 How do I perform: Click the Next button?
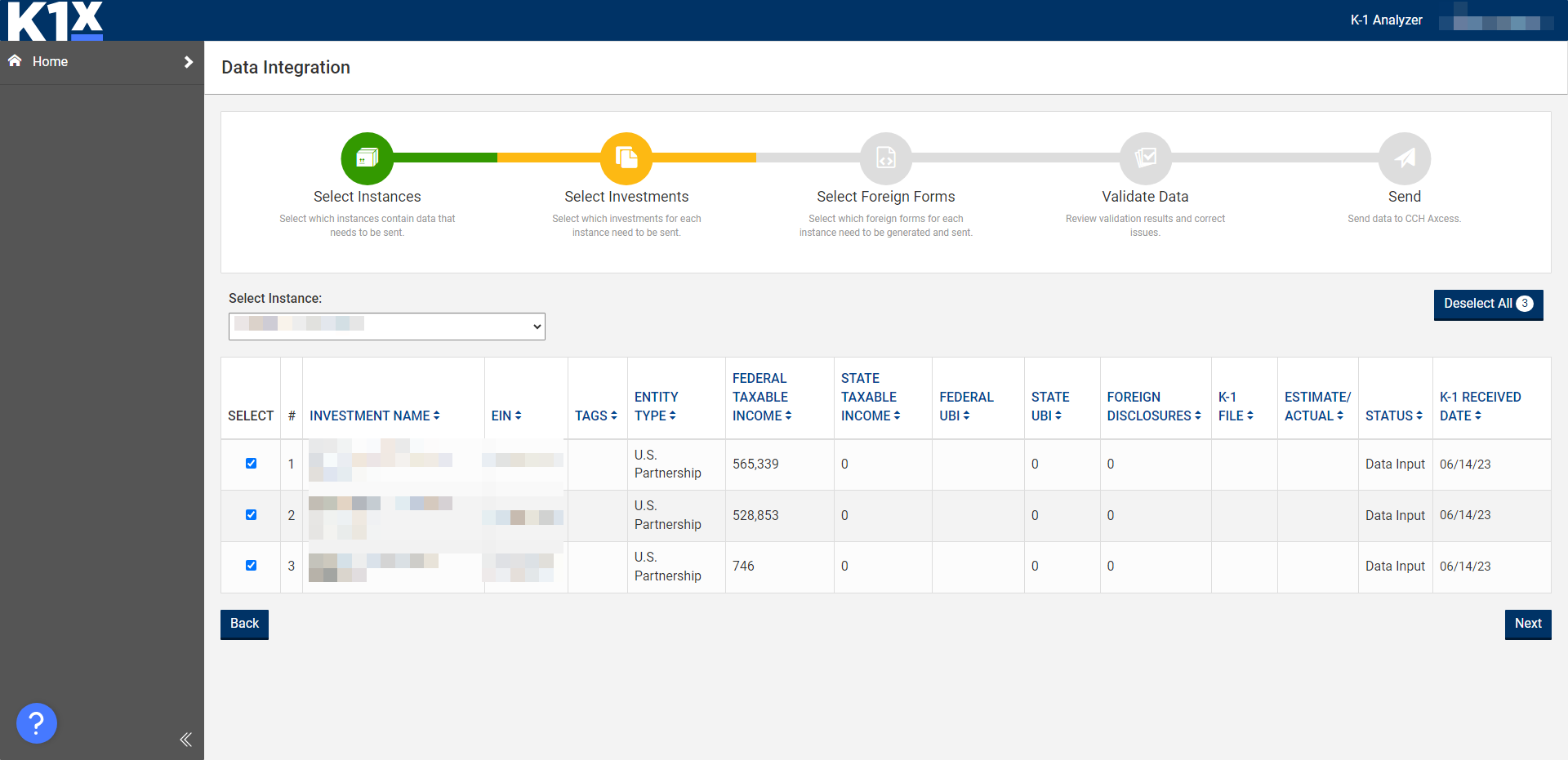[x=1527, y=624]
